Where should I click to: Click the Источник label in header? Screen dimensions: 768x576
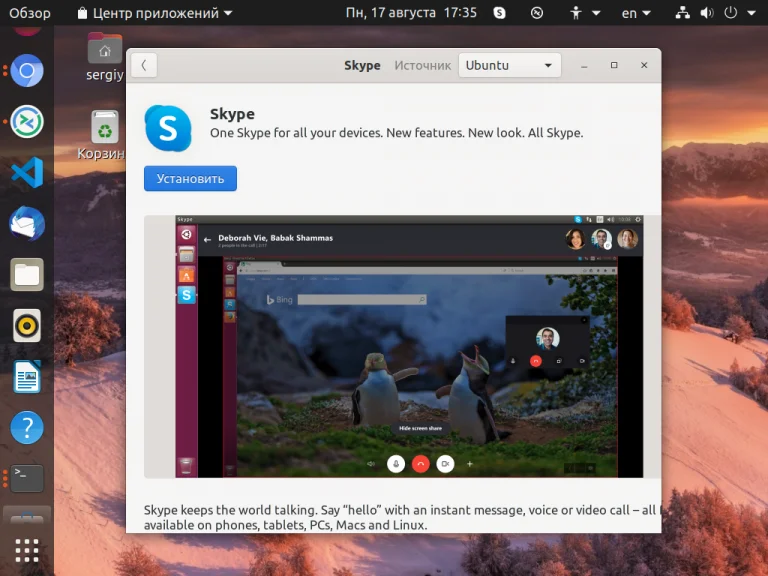(x=422, y=65)
